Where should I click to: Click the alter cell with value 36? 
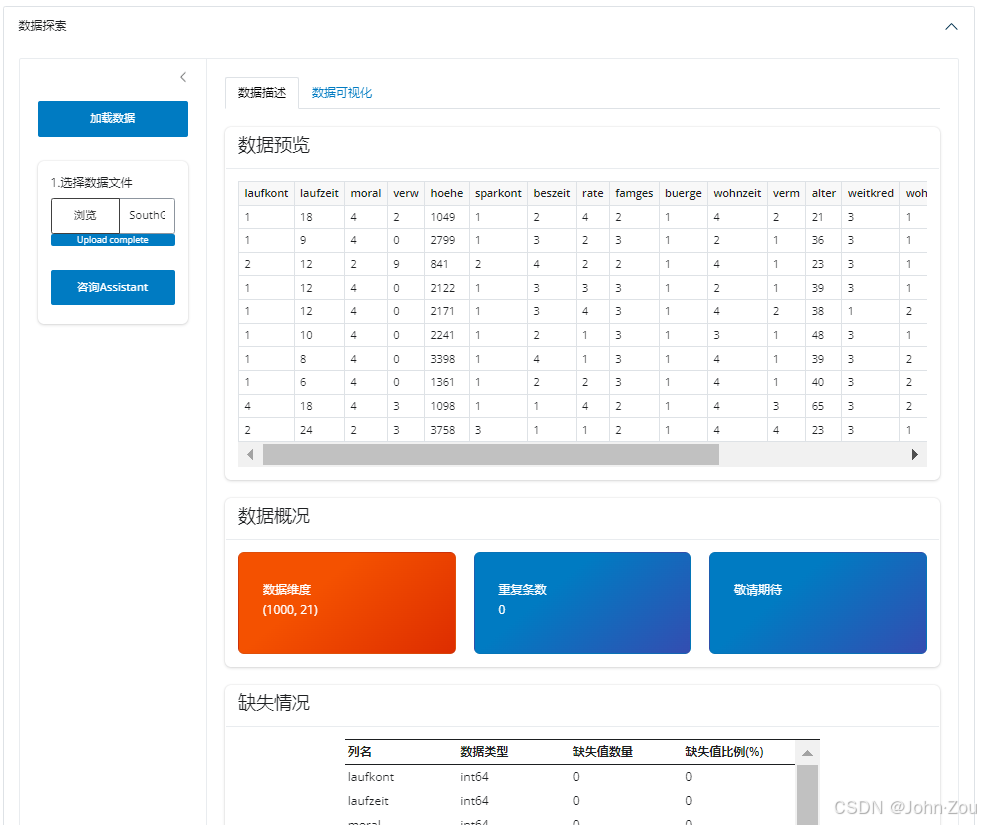(823, 240)
